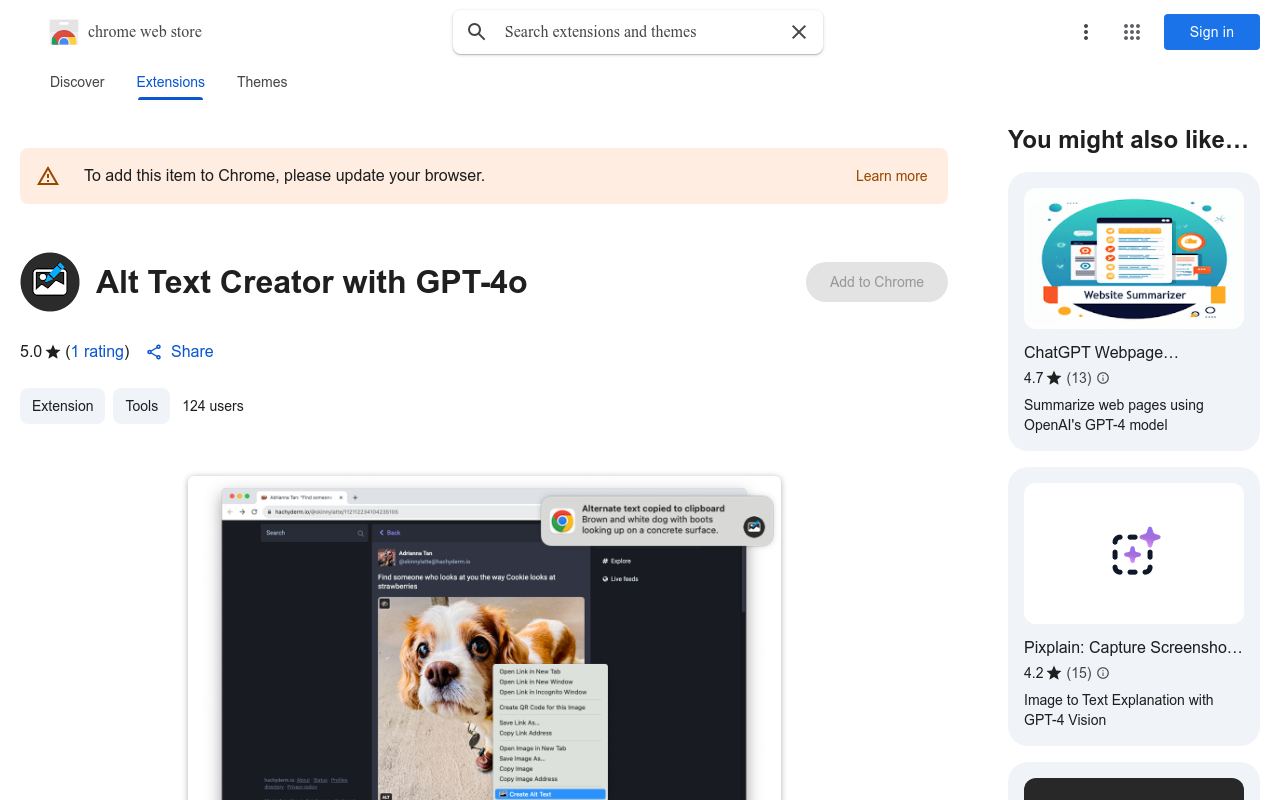This screenshot has width=1280, height=800.
Task: Click Image to Text Explanation description
Action: pos(1119,710)
